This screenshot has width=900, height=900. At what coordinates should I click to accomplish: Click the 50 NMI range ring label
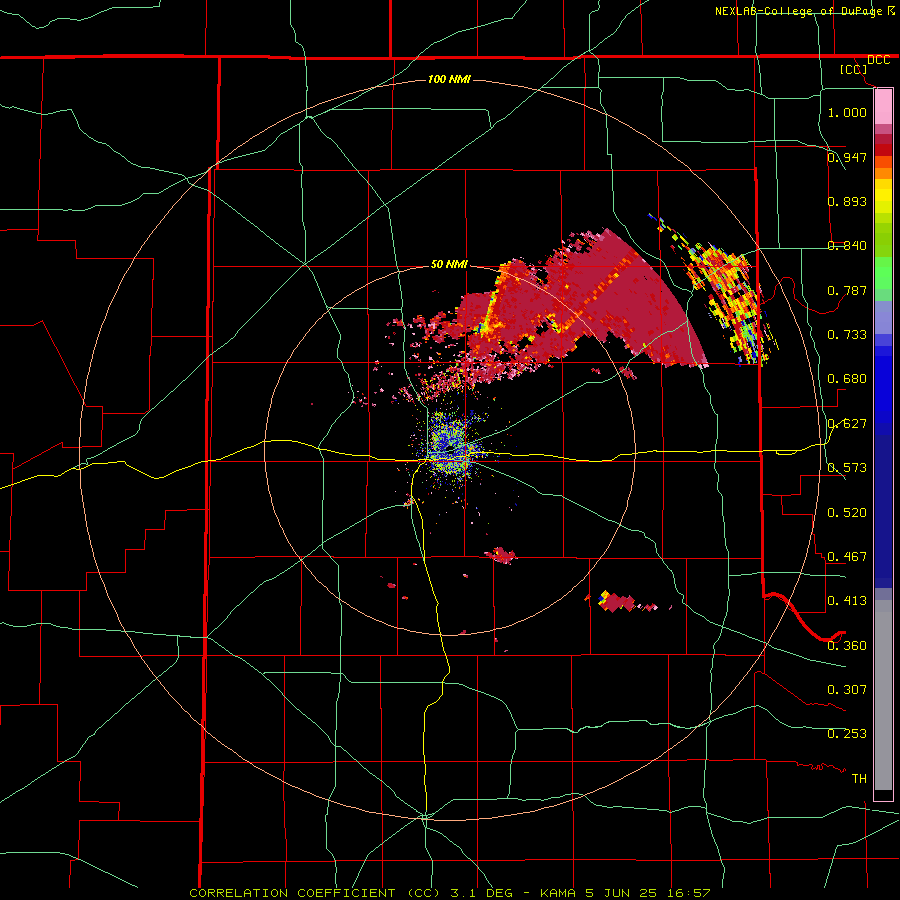pos(449,264)
